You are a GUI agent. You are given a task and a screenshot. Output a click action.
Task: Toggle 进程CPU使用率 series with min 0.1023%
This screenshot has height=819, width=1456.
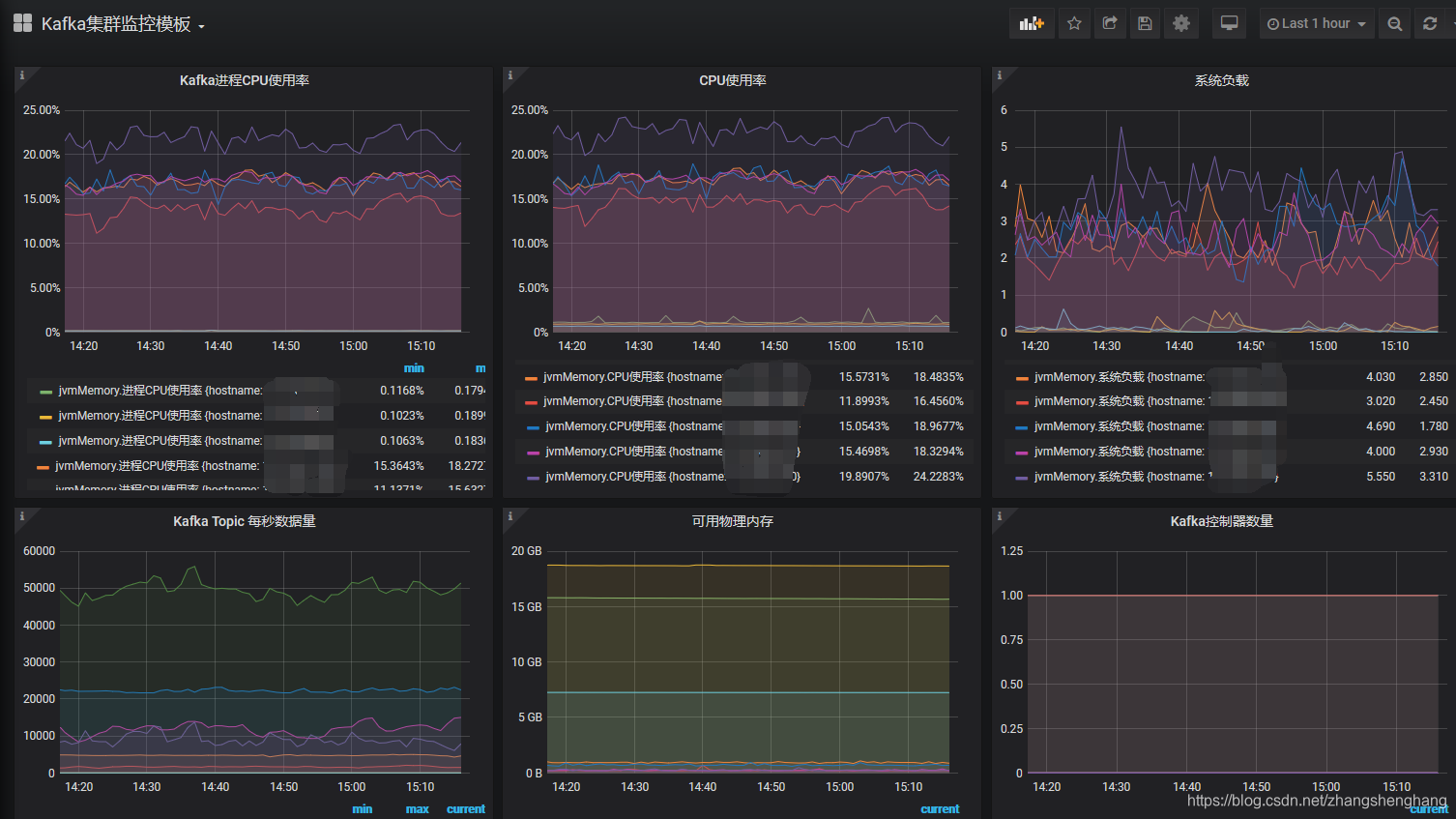tap(160, 416)
